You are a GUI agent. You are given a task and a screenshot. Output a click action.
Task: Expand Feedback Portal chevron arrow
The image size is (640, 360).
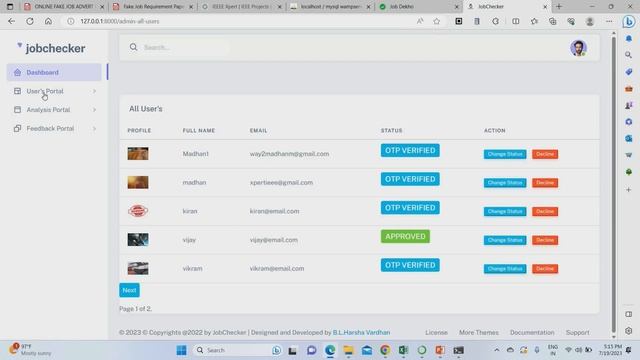94,129
